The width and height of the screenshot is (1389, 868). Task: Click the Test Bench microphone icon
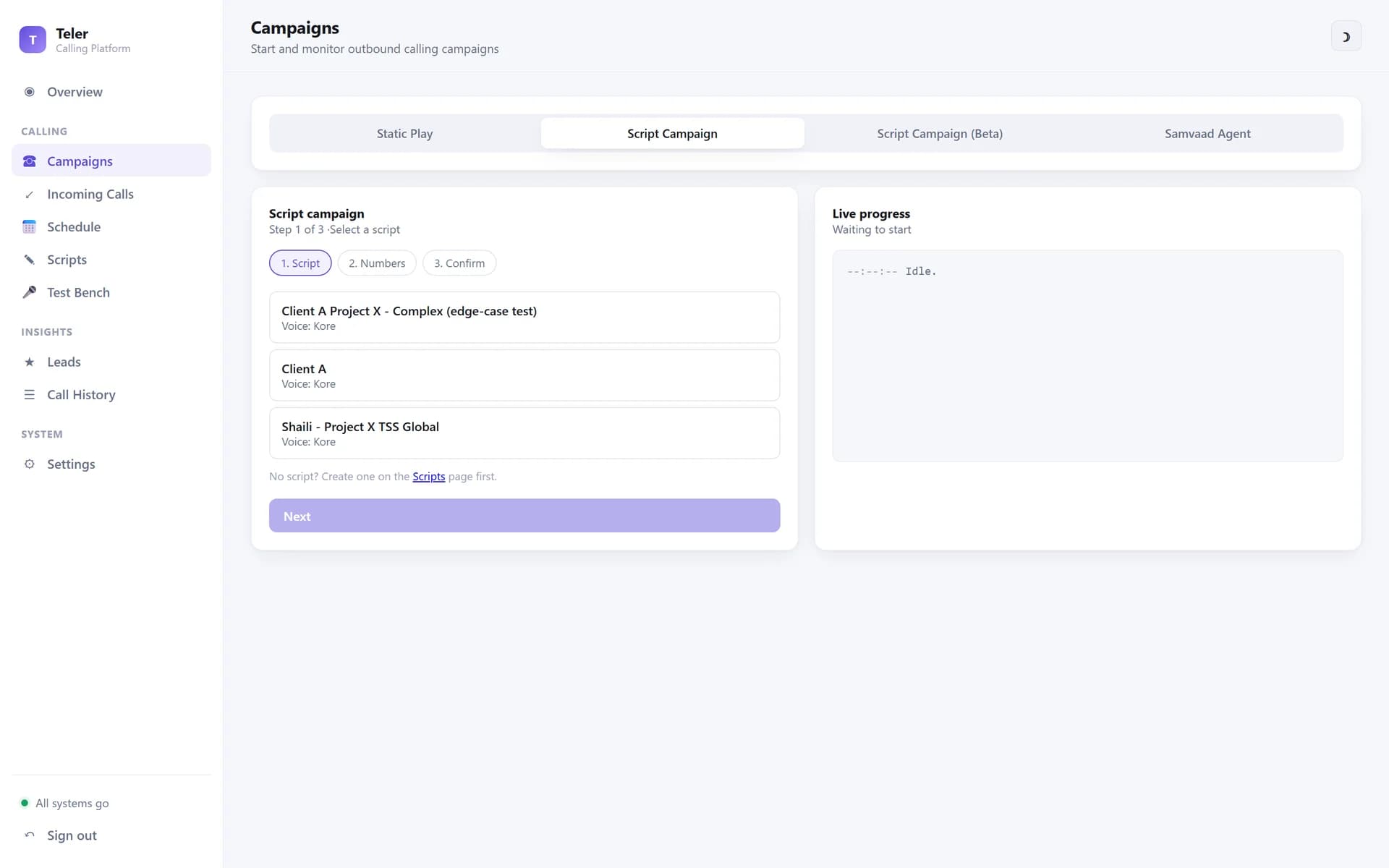click(30, 292)
